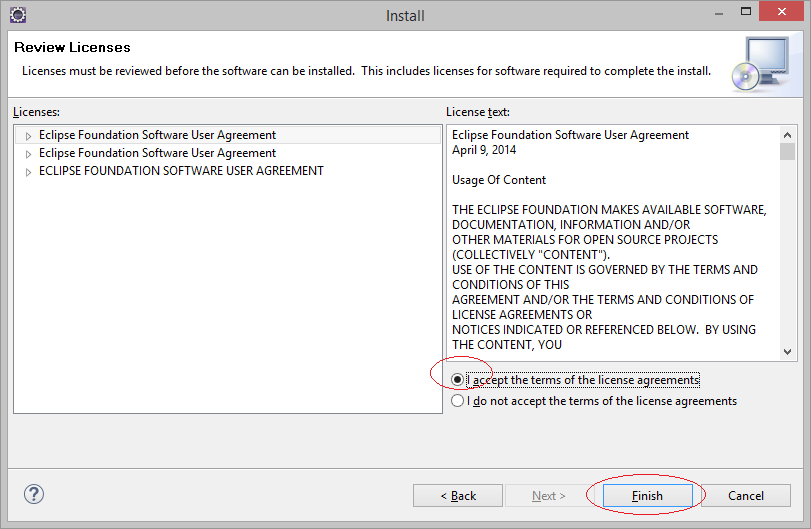Close the Install dialog

coord(782,11)
